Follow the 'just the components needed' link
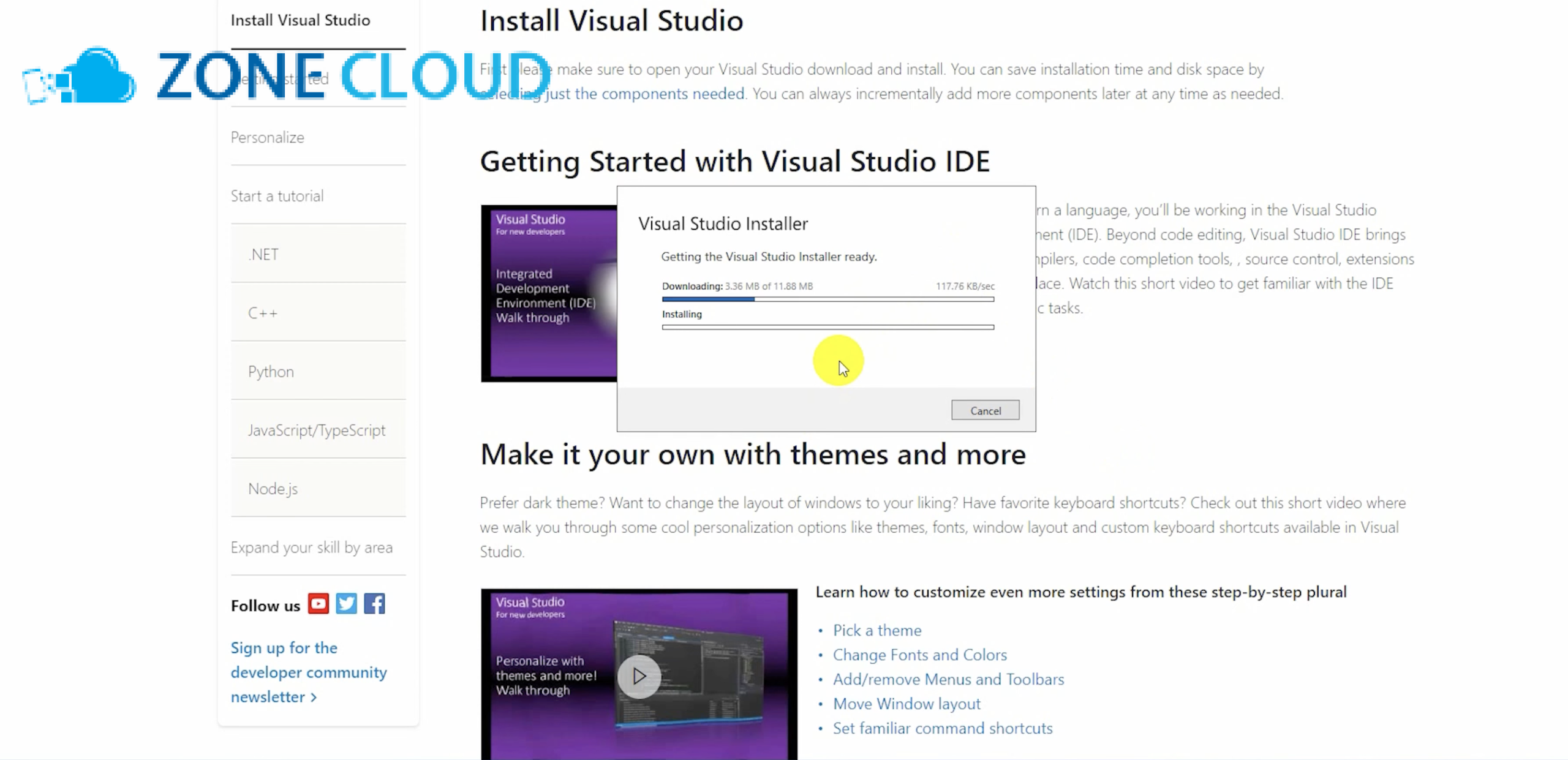 644,94
